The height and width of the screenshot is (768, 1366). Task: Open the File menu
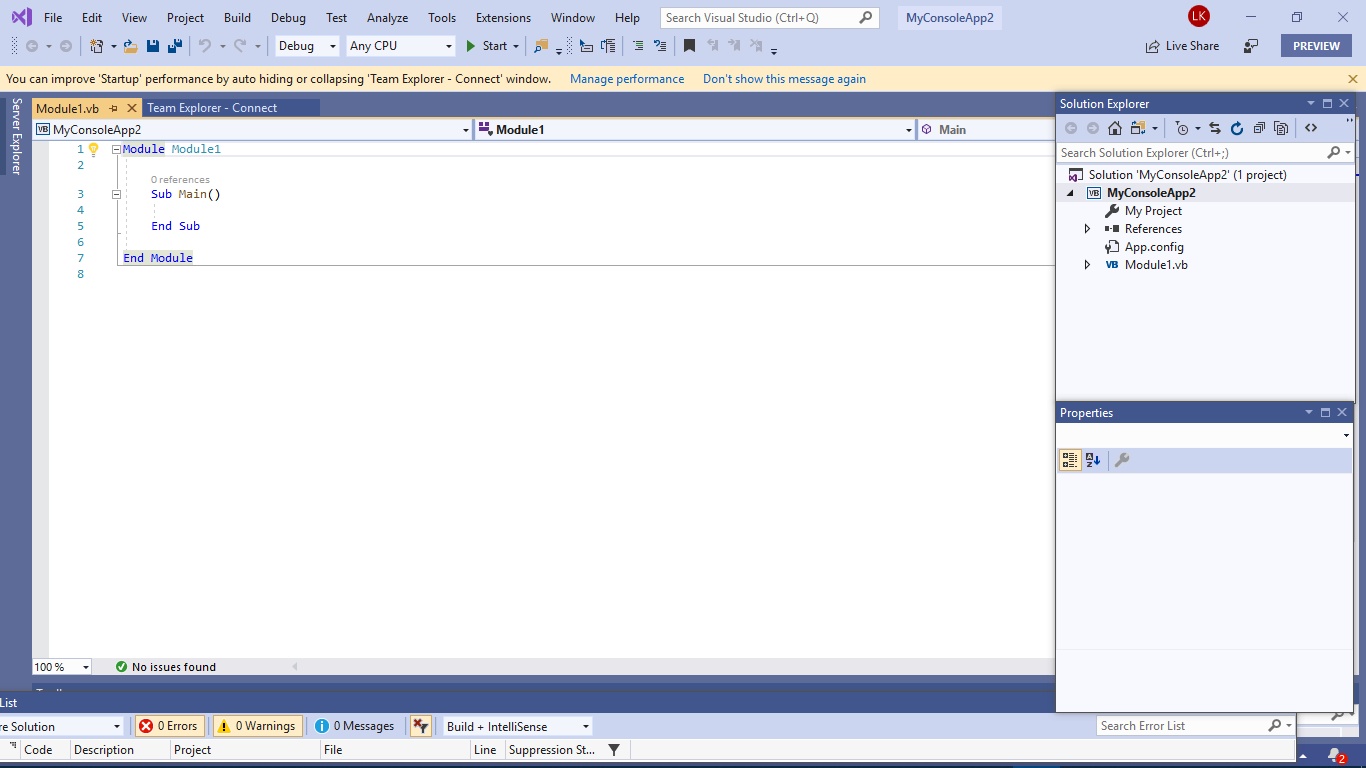[x=53, y=18]
